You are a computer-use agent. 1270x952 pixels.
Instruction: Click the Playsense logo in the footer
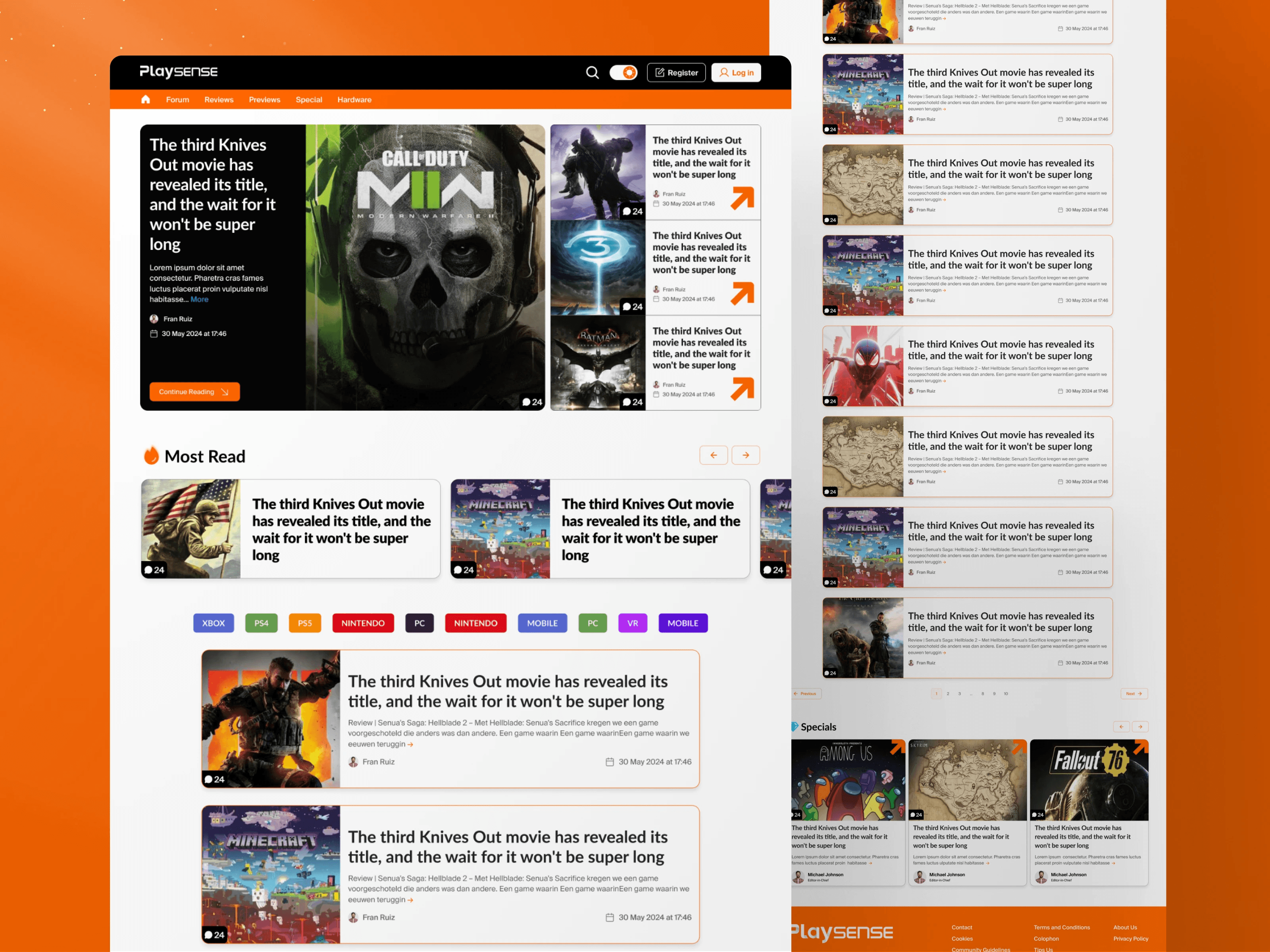pyautogui.click(x=842, y=932)
